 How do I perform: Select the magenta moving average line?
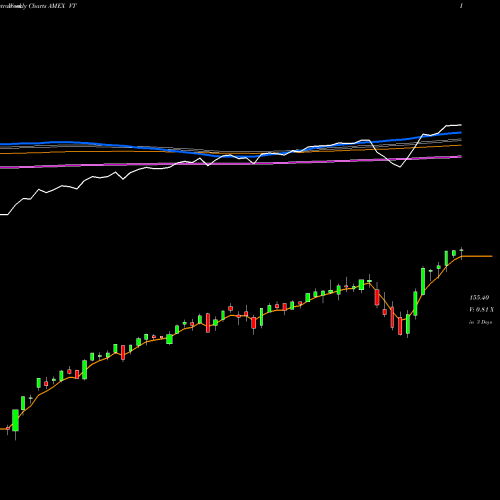point(233,163)
